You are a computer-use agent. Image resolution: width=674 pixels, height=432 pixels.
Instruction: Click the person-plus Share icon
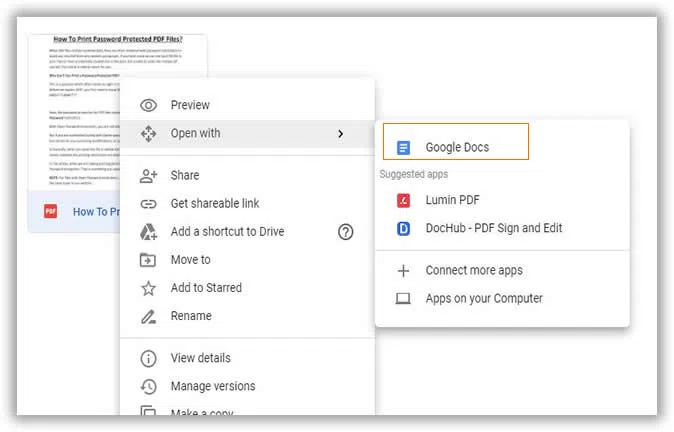(148, 176)
